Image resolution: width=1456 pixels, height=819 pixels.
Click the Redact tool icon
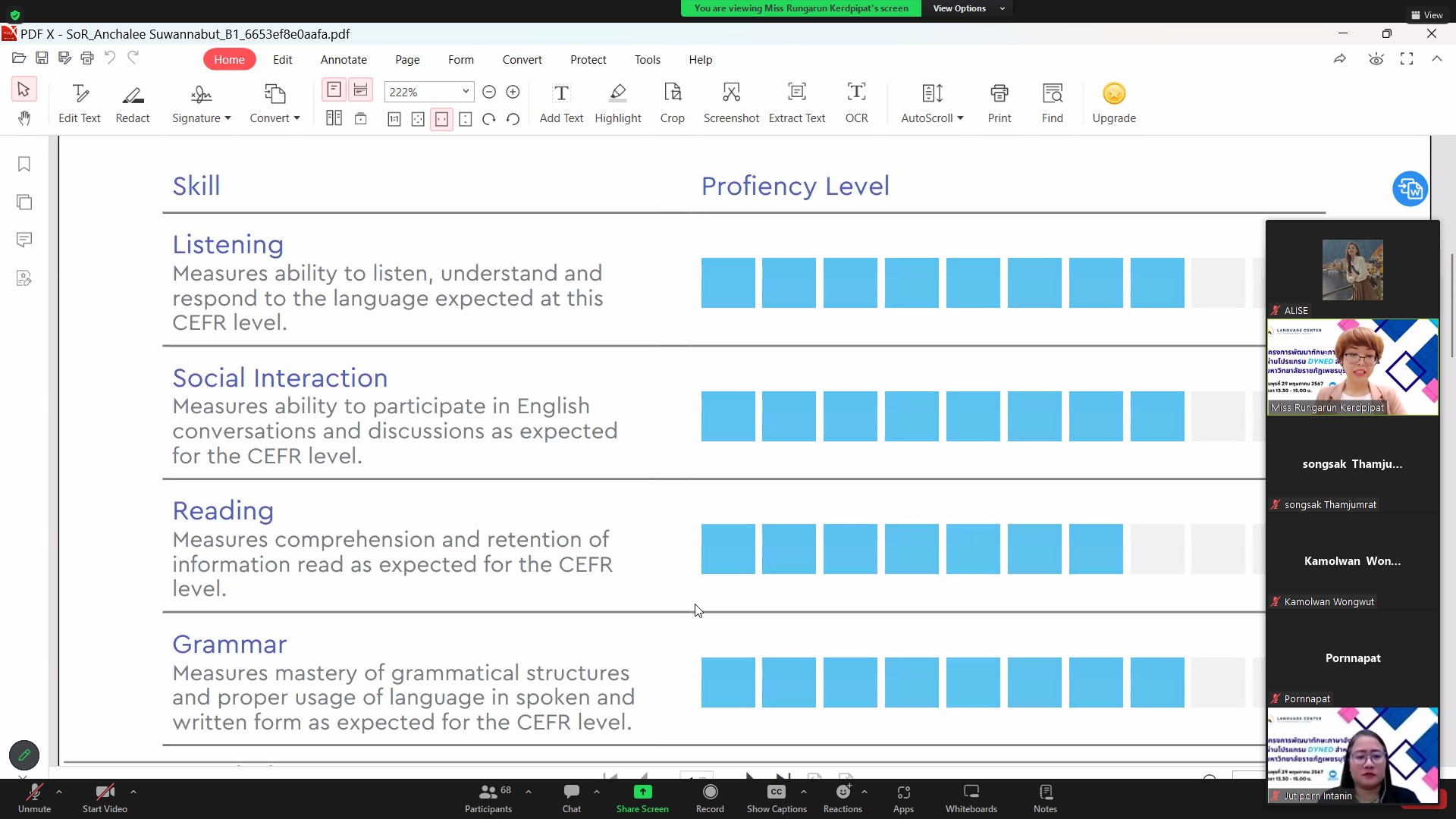coord(133,94)
